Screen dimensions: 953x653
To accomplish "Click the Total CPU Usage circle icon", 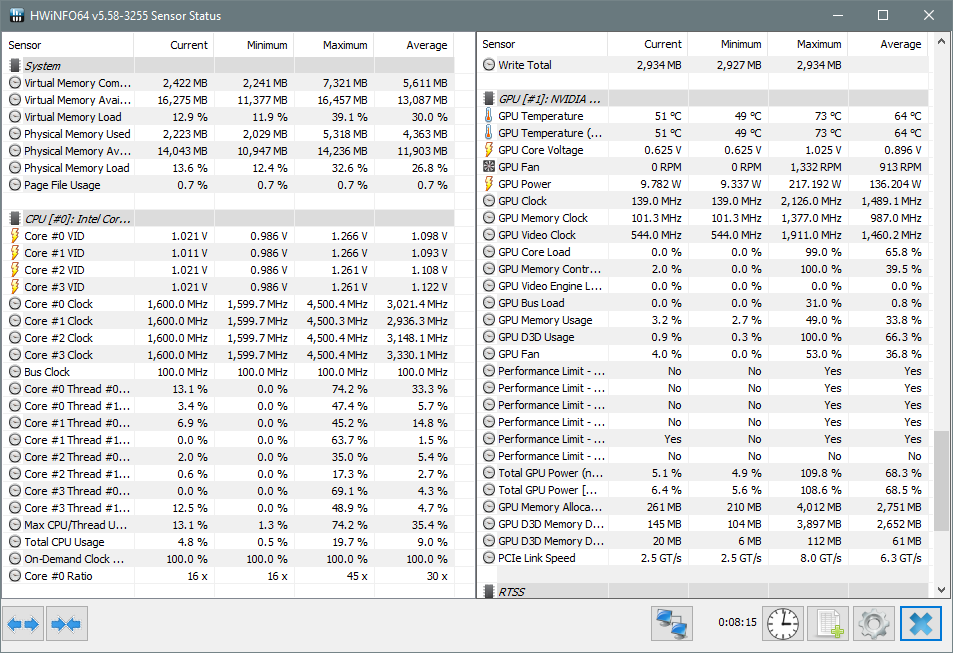I will tap(15, 542).
